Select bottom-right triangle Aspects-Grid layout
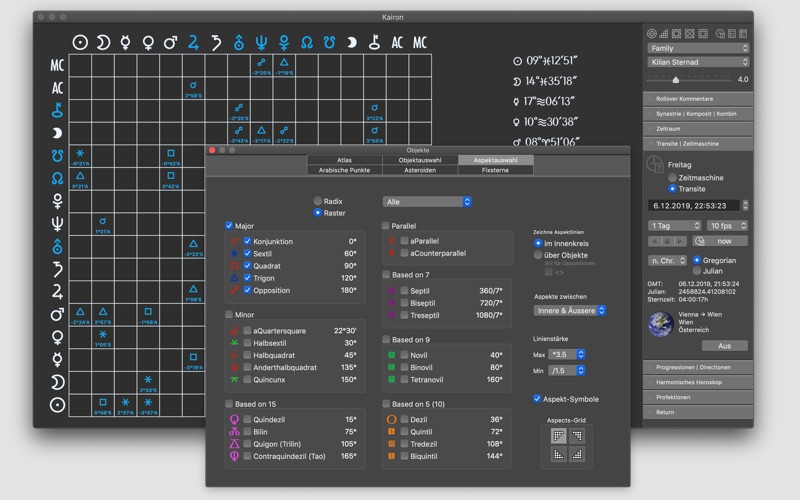This screenshot has width=800, height=500. click(577, 454)
